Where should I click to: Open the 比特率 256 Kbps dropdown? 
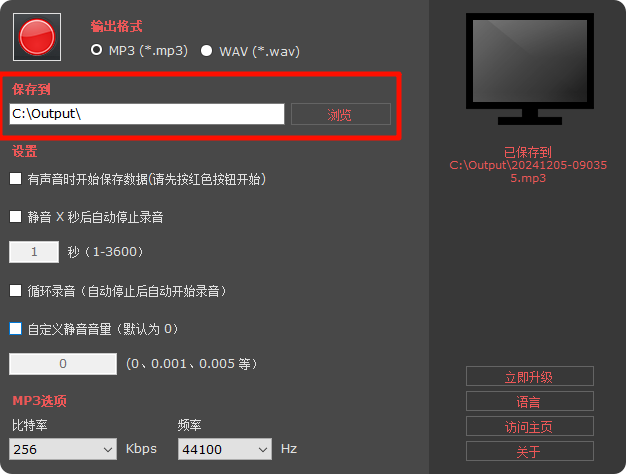(x=63, y=449)
